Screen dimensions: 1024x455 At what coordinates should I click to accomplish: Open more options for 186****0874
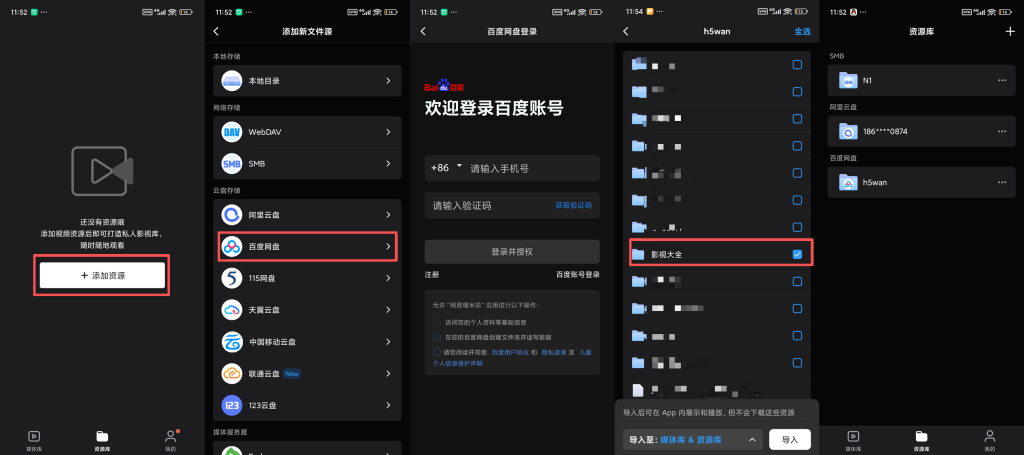tap(1002, 131)
